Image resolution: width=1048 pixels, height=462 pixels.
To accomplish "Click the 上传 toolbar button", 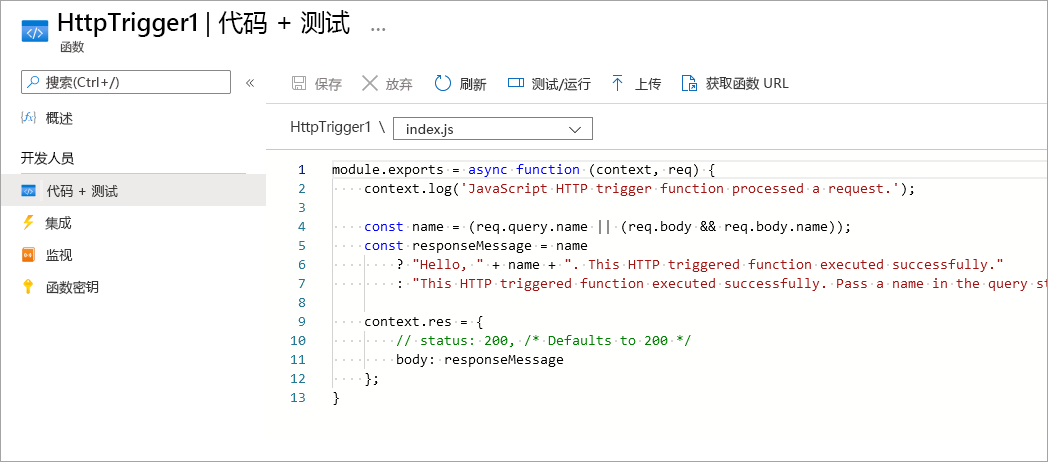I will pos(636,84).
